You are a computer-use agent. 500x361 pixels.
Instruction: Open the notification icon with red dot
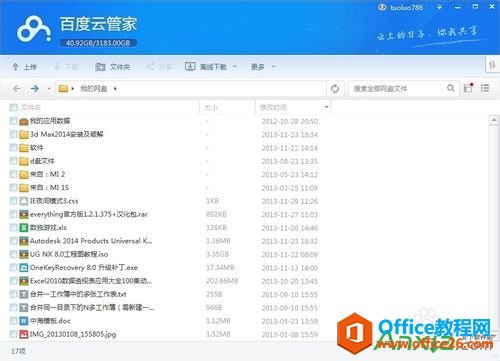pyautogui.click(x=468, y=88)
